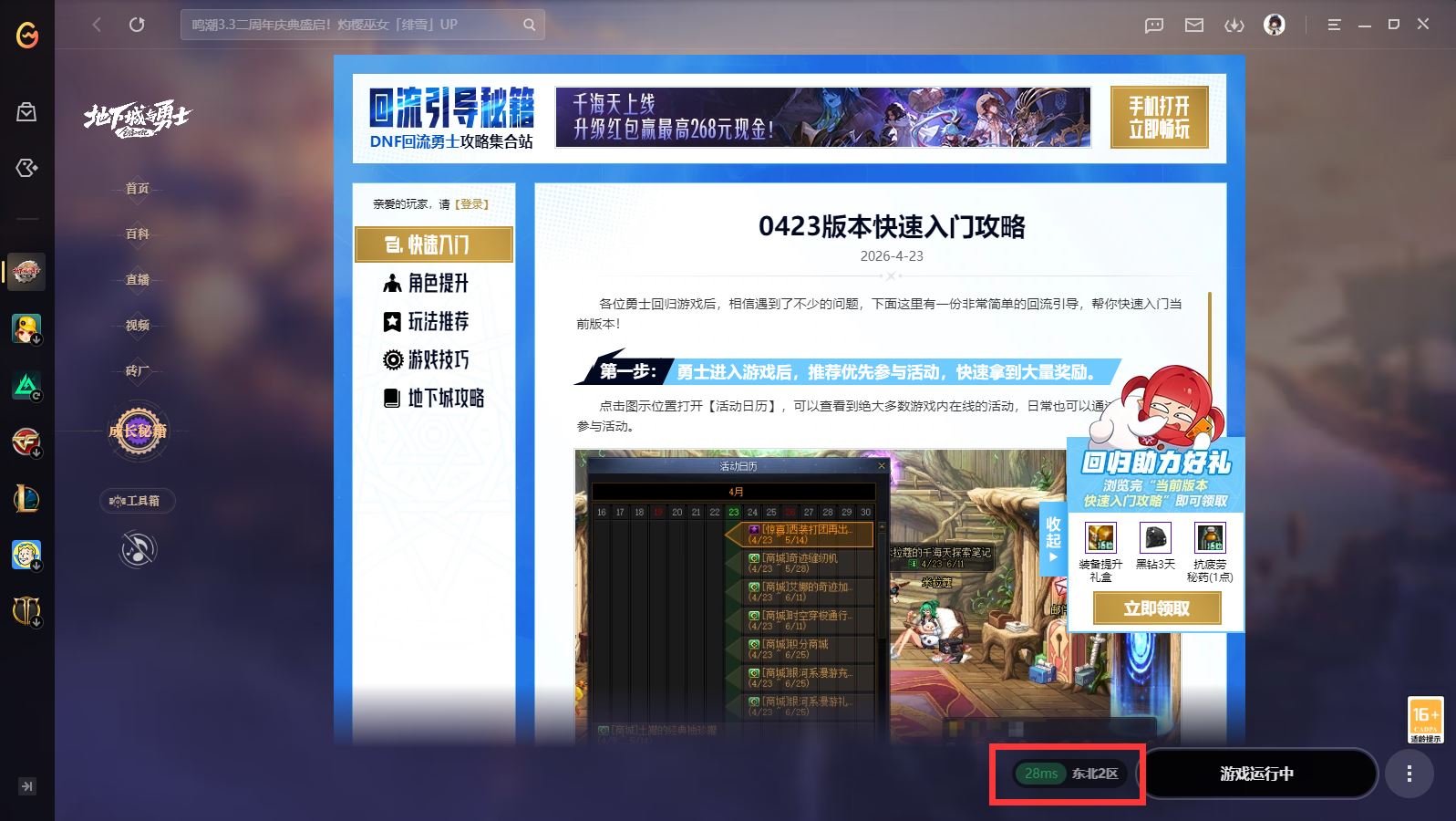
Task: Click the 抗疲劳秘药 reward icon
Action: [1210, 537]
